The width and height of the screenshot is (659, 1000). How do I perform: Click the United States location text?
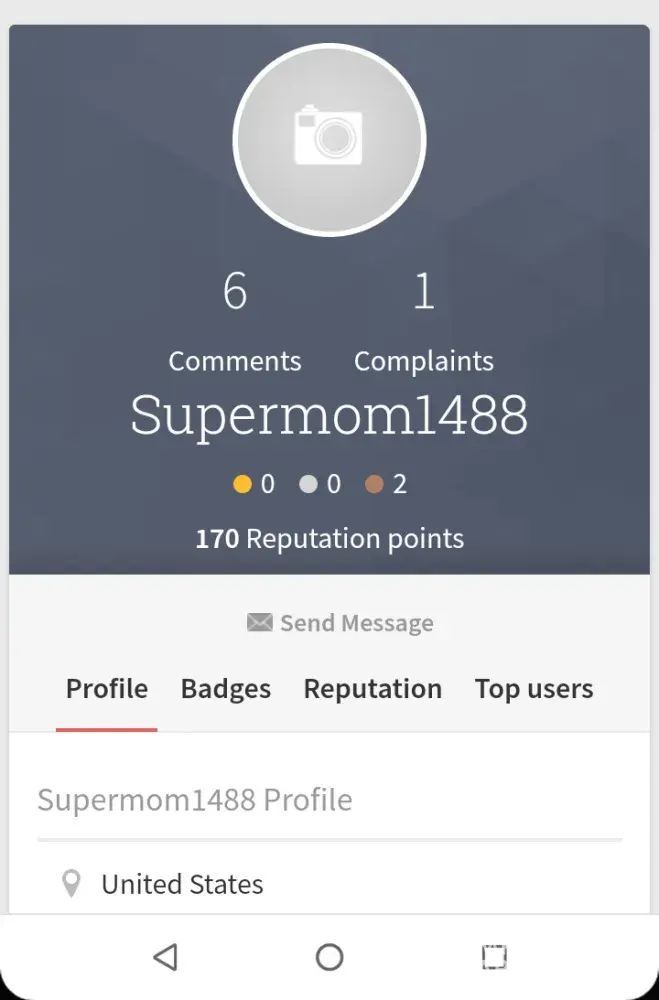click(x=183, y=884)
